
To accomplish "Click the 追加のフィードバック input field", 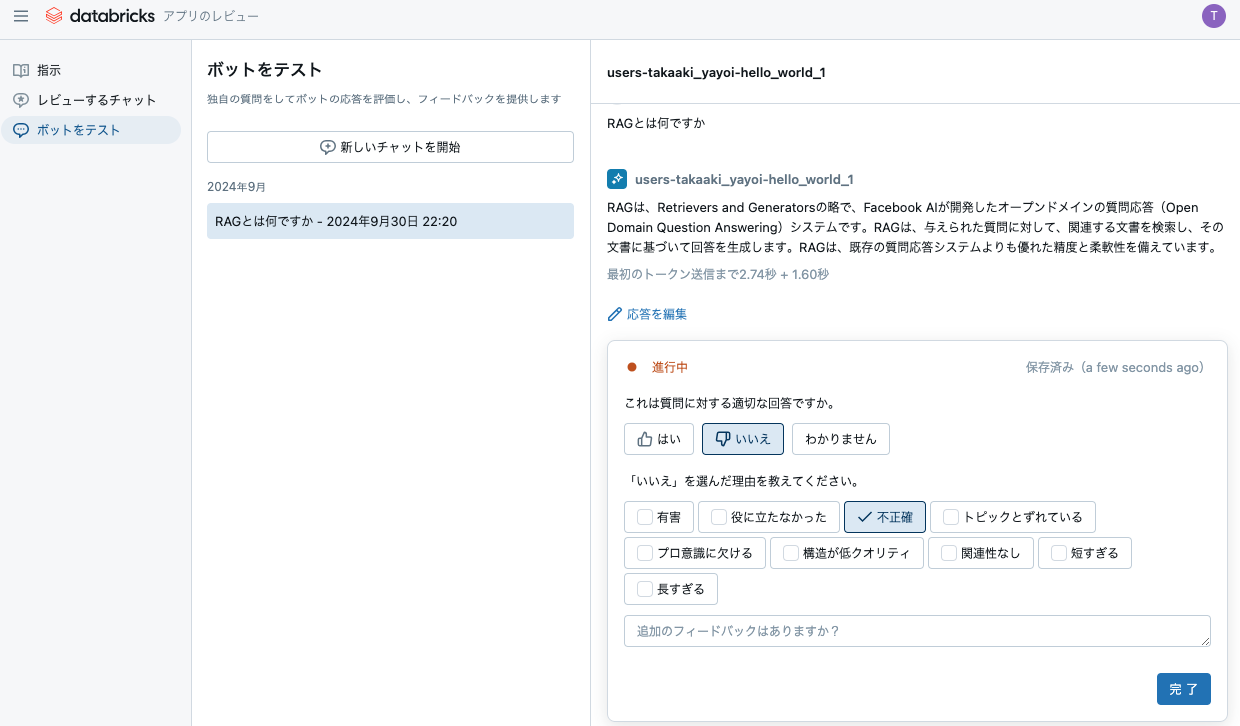I will (917, 630).
